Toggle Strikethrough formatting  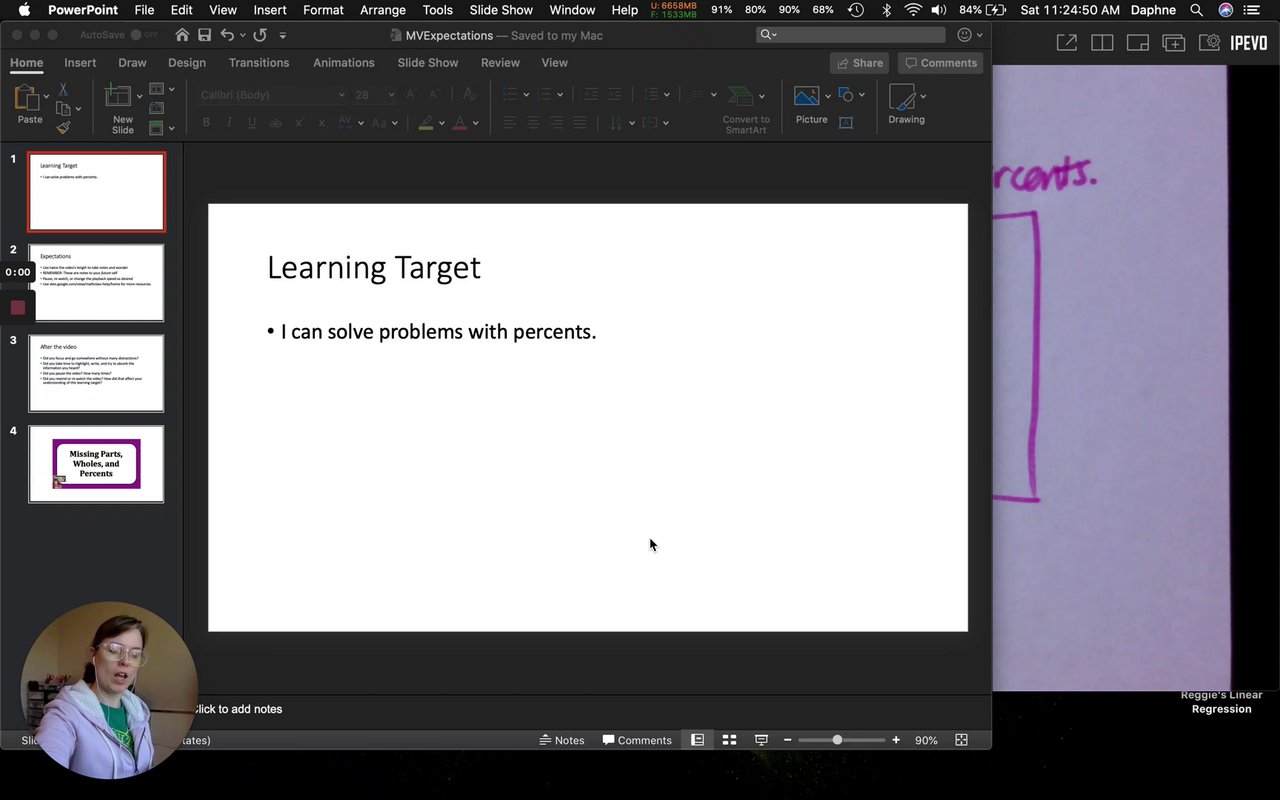(x=275, y=123)
